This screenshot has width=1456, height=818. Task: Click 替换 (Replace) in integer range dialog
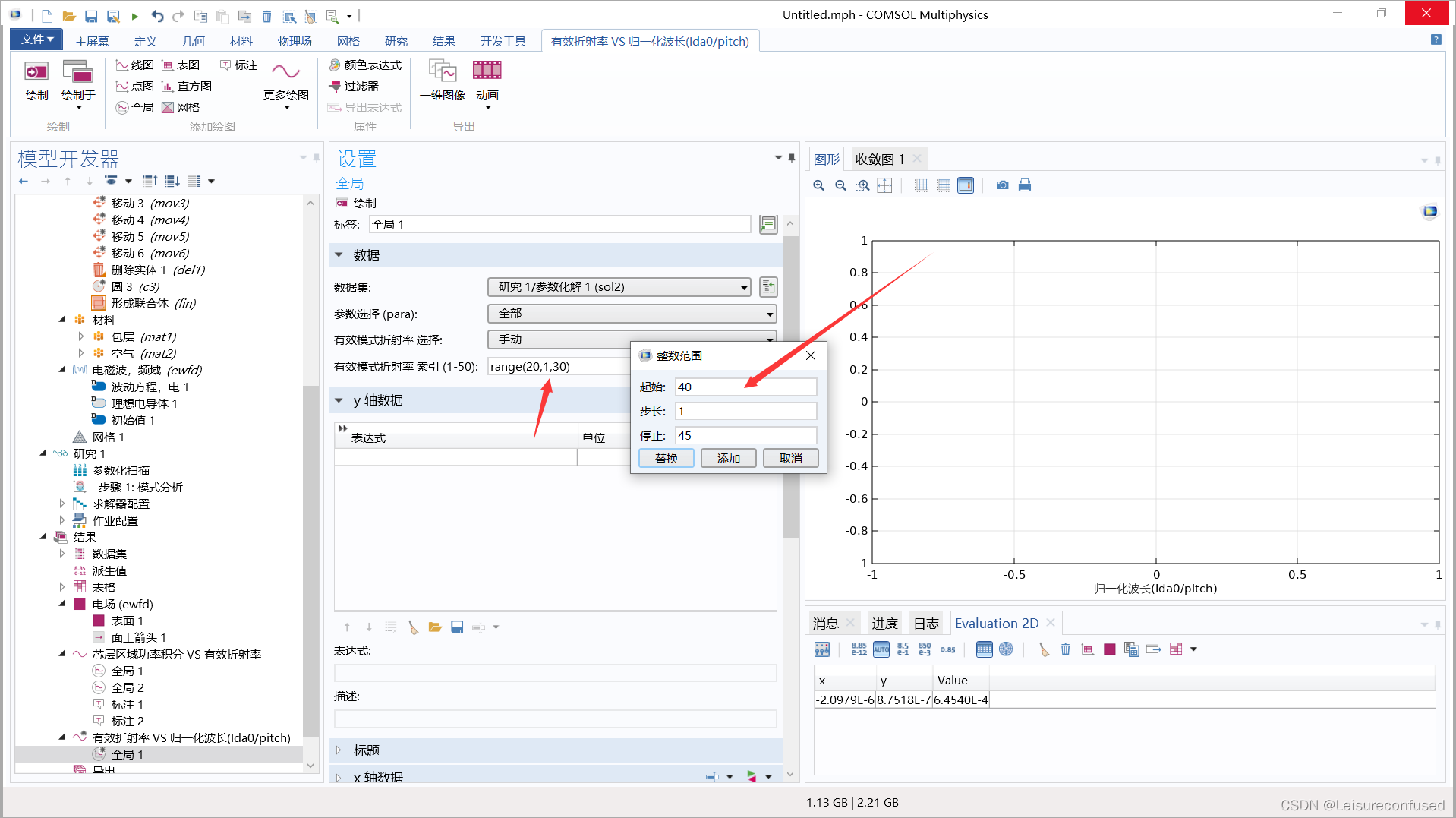[667, 458]
